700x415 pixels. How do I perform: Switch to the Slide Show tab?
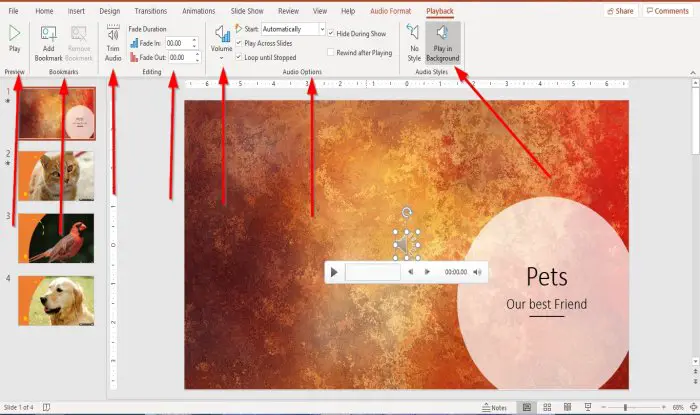[x=247, y=11]
